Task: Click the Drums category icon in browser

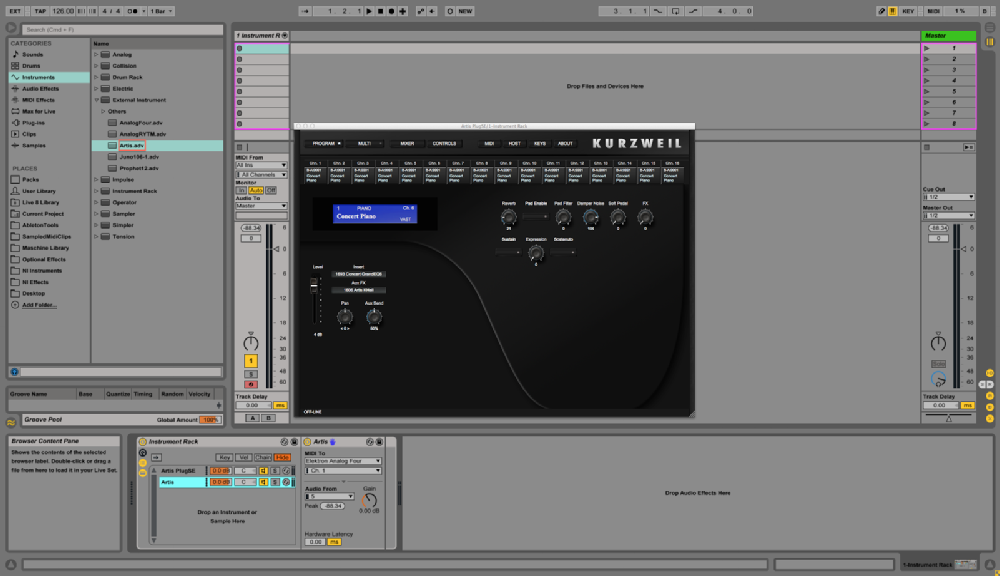Action: (x=15, y=66)
